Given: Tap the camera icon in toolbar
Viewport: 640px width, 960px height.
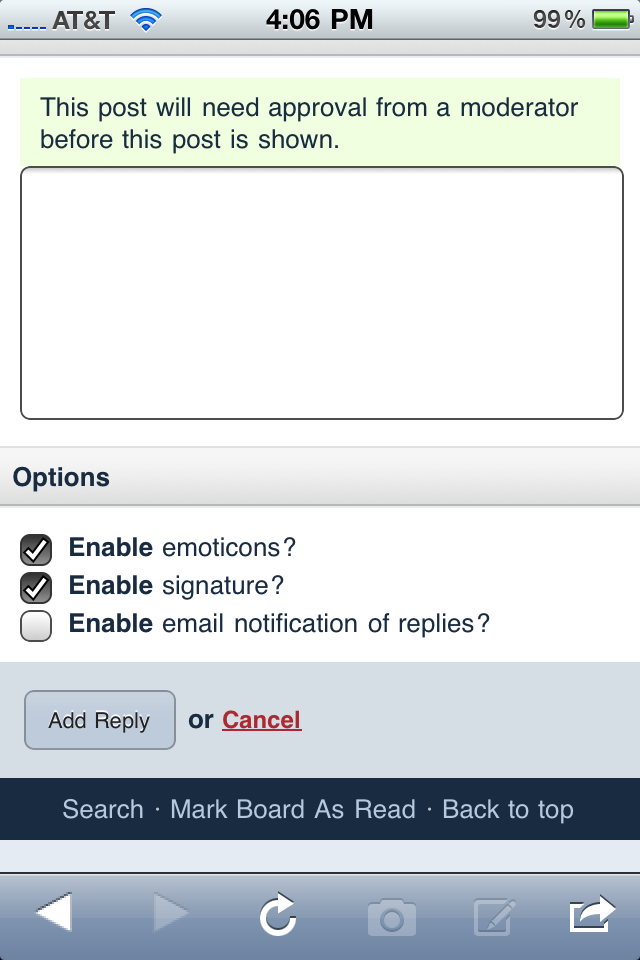Looking at the screenshot, I should pyautogui.click(x=391, y=916).
